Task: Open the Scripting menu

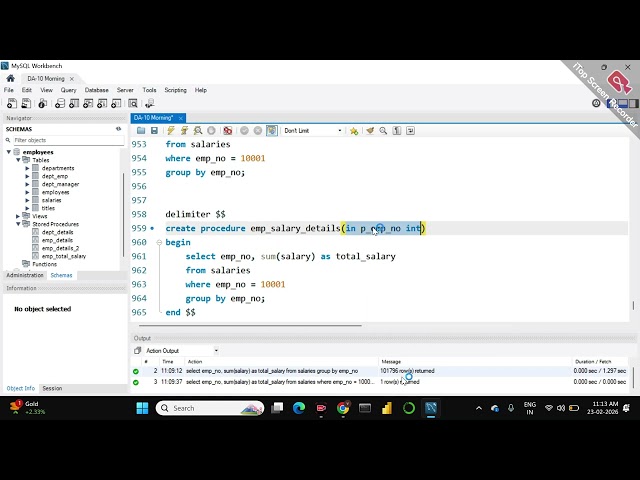Action: [176, 90]
